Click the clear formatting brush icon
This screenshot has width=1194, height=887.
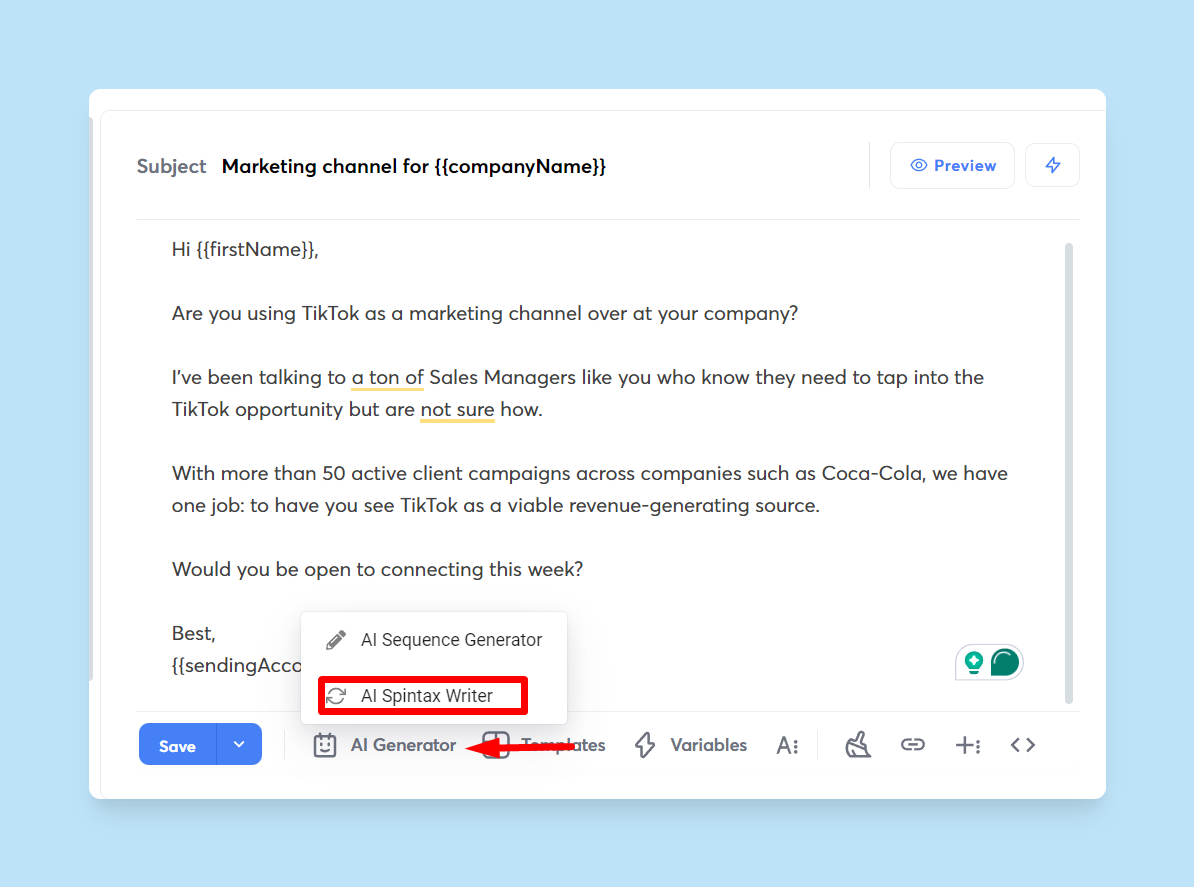[857, 745]
